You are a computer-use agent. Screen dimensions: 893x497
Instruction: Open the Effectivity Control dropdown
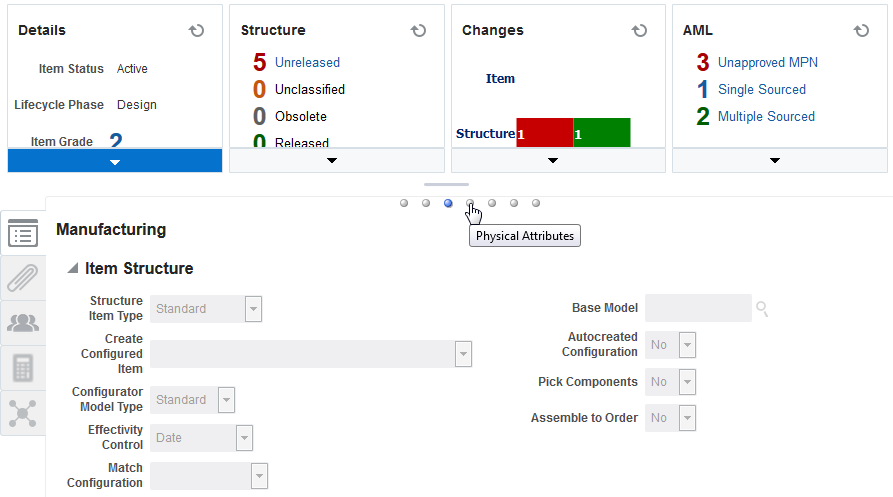(x=244, y=438)
